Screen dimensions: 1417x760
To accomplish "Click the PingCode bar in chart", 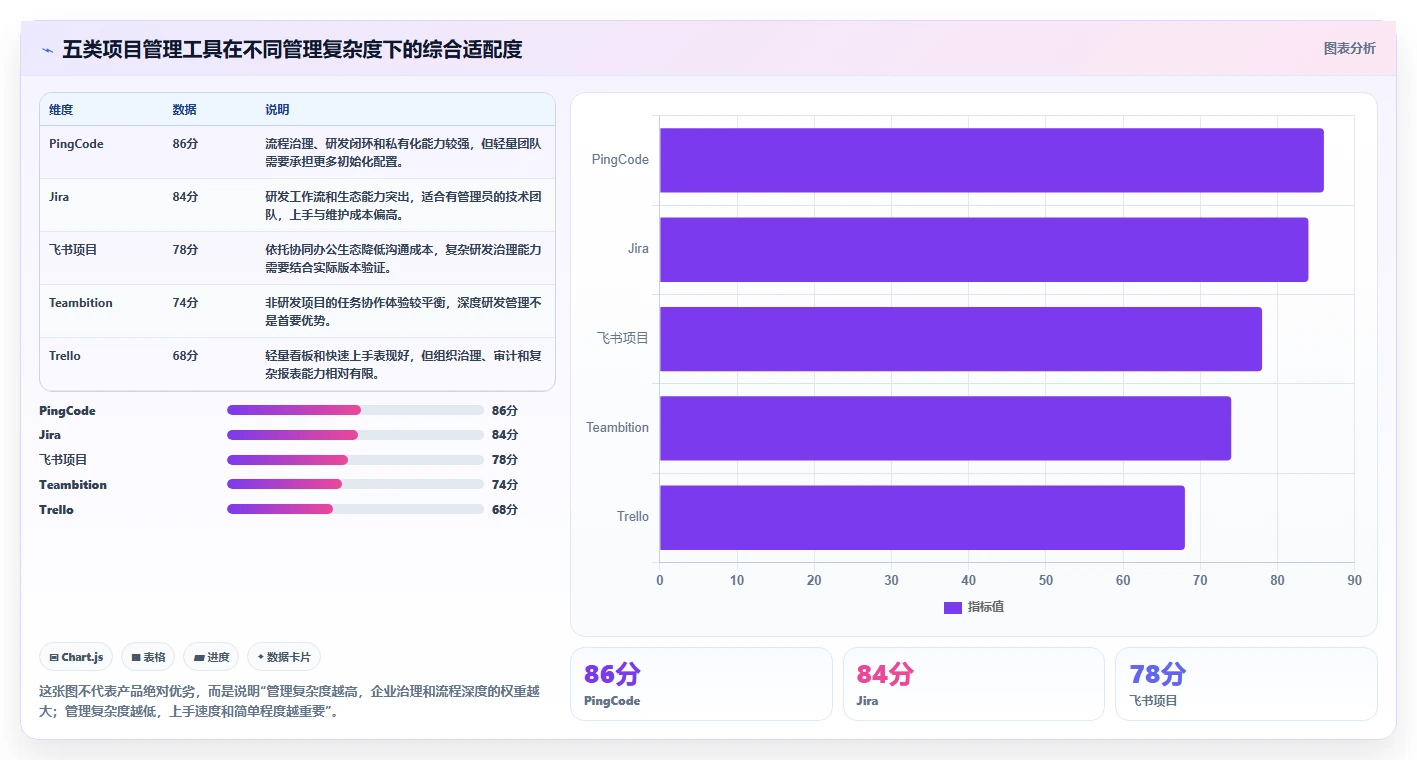I will tap(991, 160).
